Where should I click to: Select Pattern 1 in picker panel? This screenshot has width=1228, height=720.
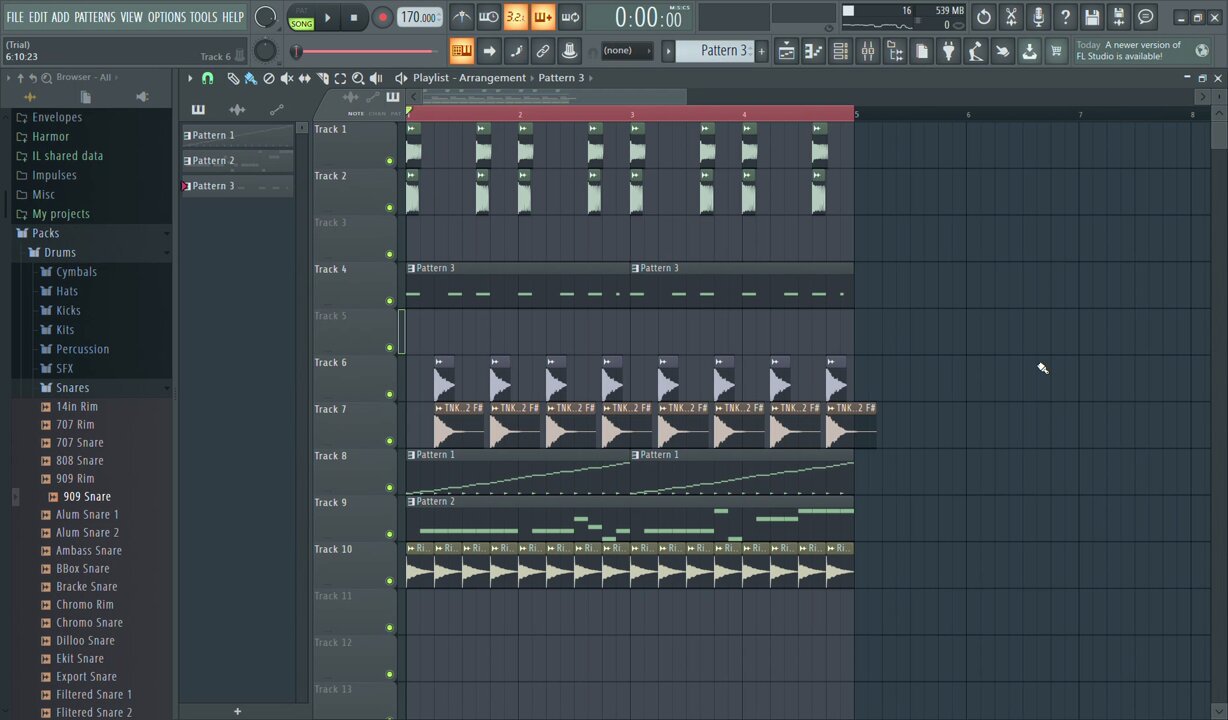237,135
